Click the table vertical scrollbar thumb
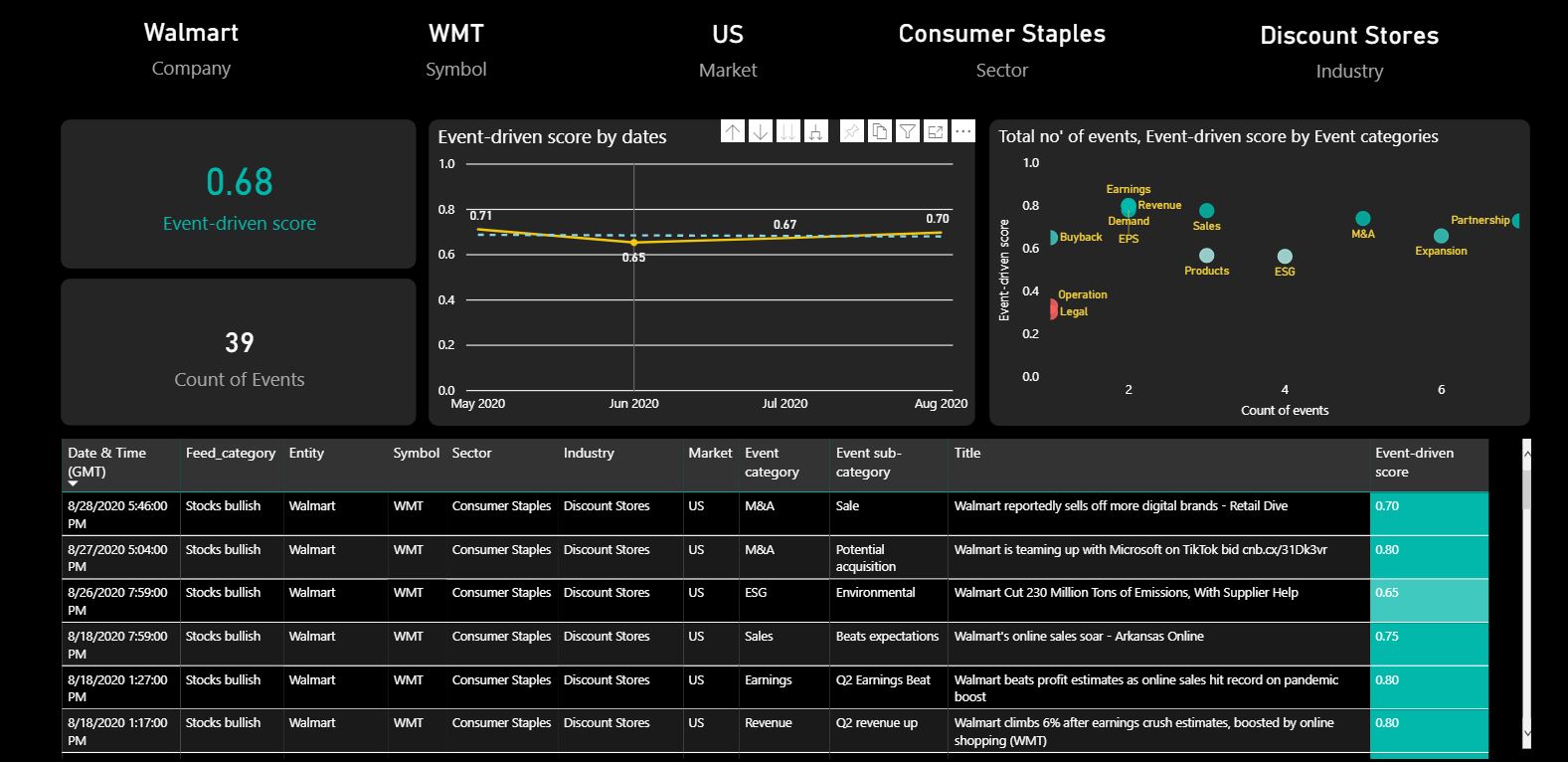 [x=1527, y=489]
